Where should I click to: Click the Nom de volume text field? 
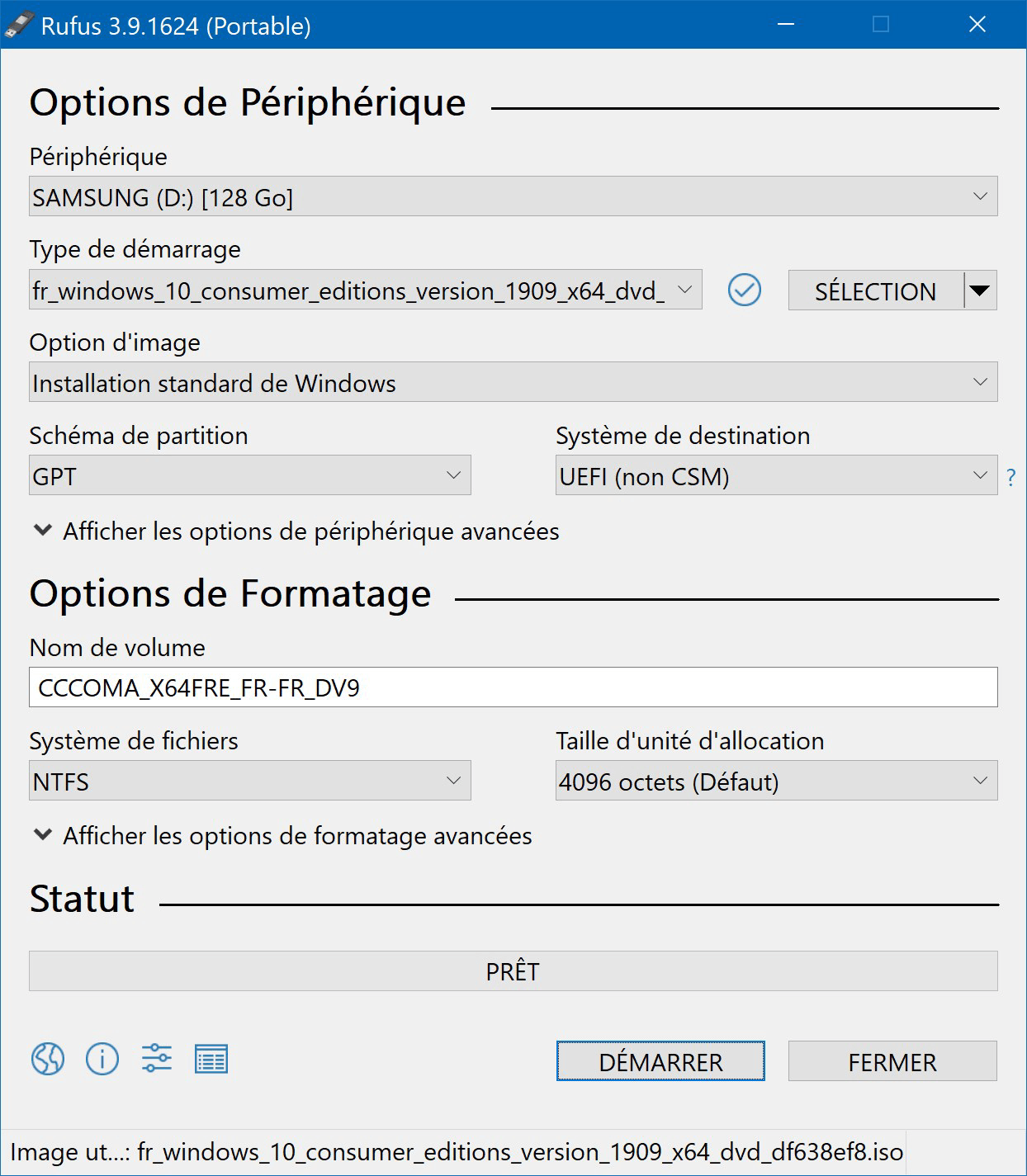513,688
